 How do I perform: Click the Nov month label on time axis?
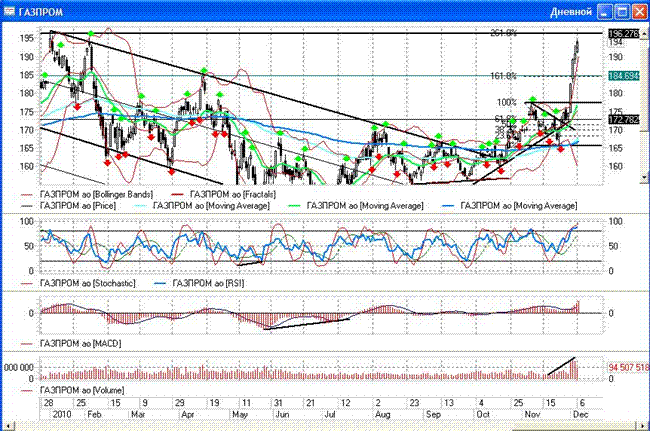click(x=532, y=414)
